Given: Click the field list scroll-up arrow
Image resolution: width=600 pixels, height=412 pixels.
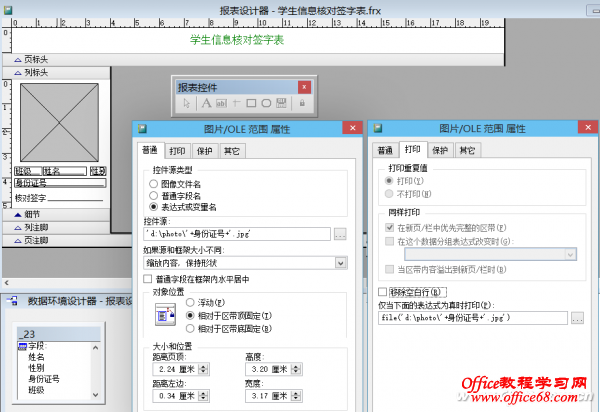Looking at the screenshot, I should coord(96,348).
